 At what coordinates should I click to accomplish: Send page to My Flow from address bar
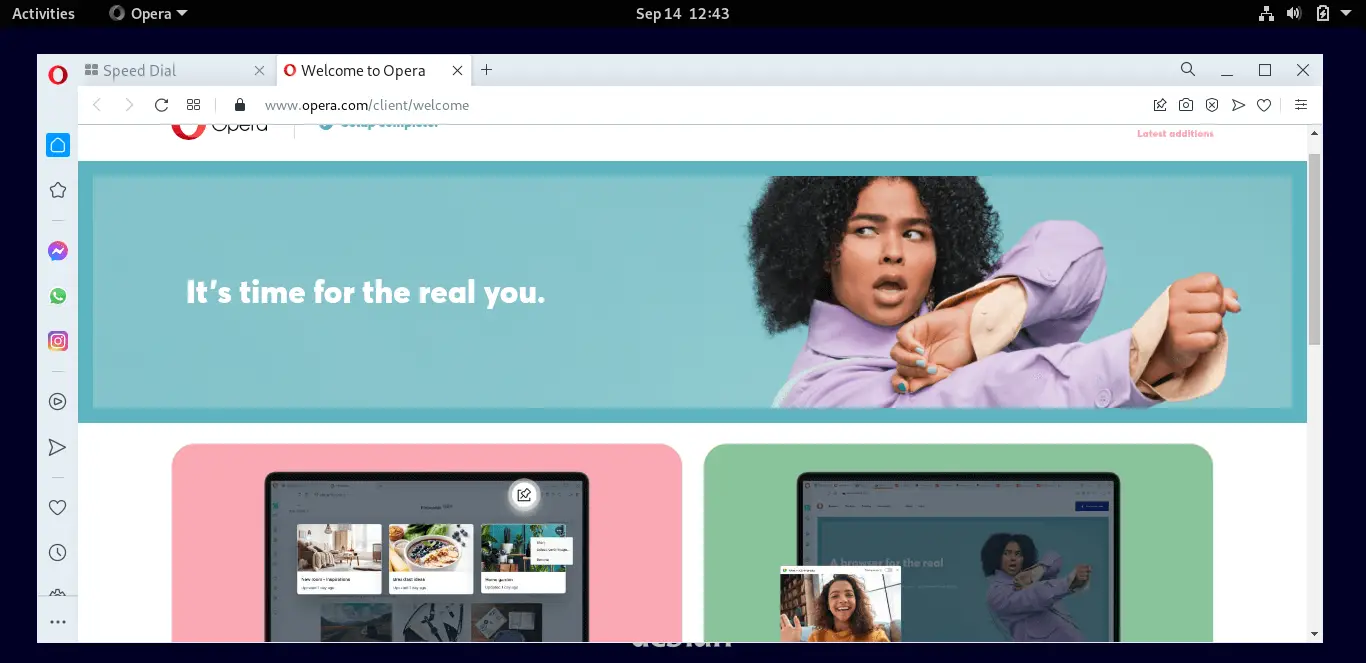tap(1238, 105)
